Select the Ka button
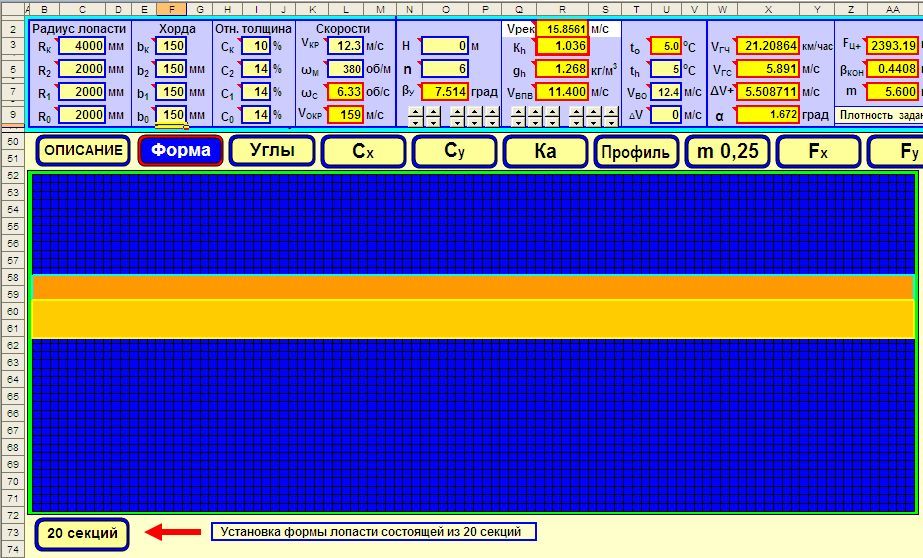This screenshot has height=558, width=923. coord(546,152)
